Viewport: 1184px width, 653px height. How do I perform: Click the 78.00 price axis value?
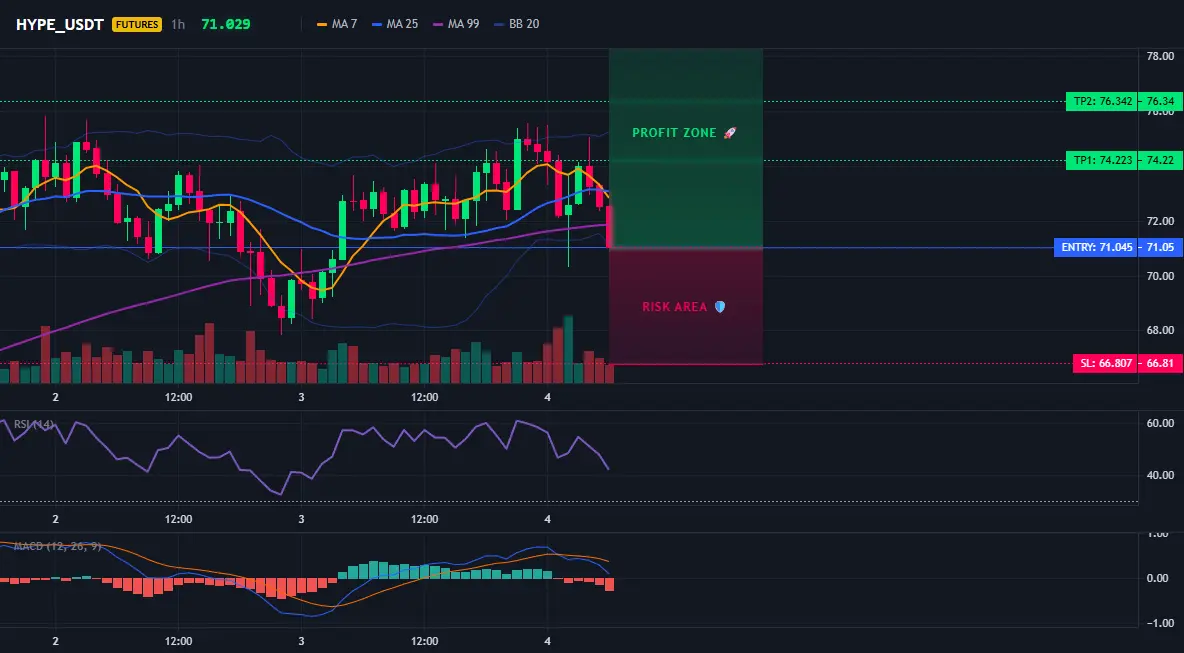[1161, 57]
